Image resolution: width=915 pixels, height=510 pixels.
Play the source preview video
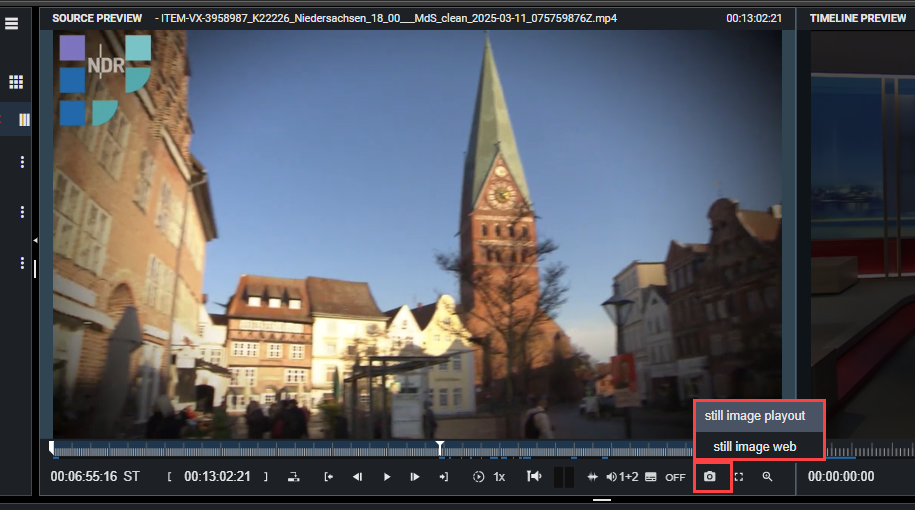tap(386, 477)
